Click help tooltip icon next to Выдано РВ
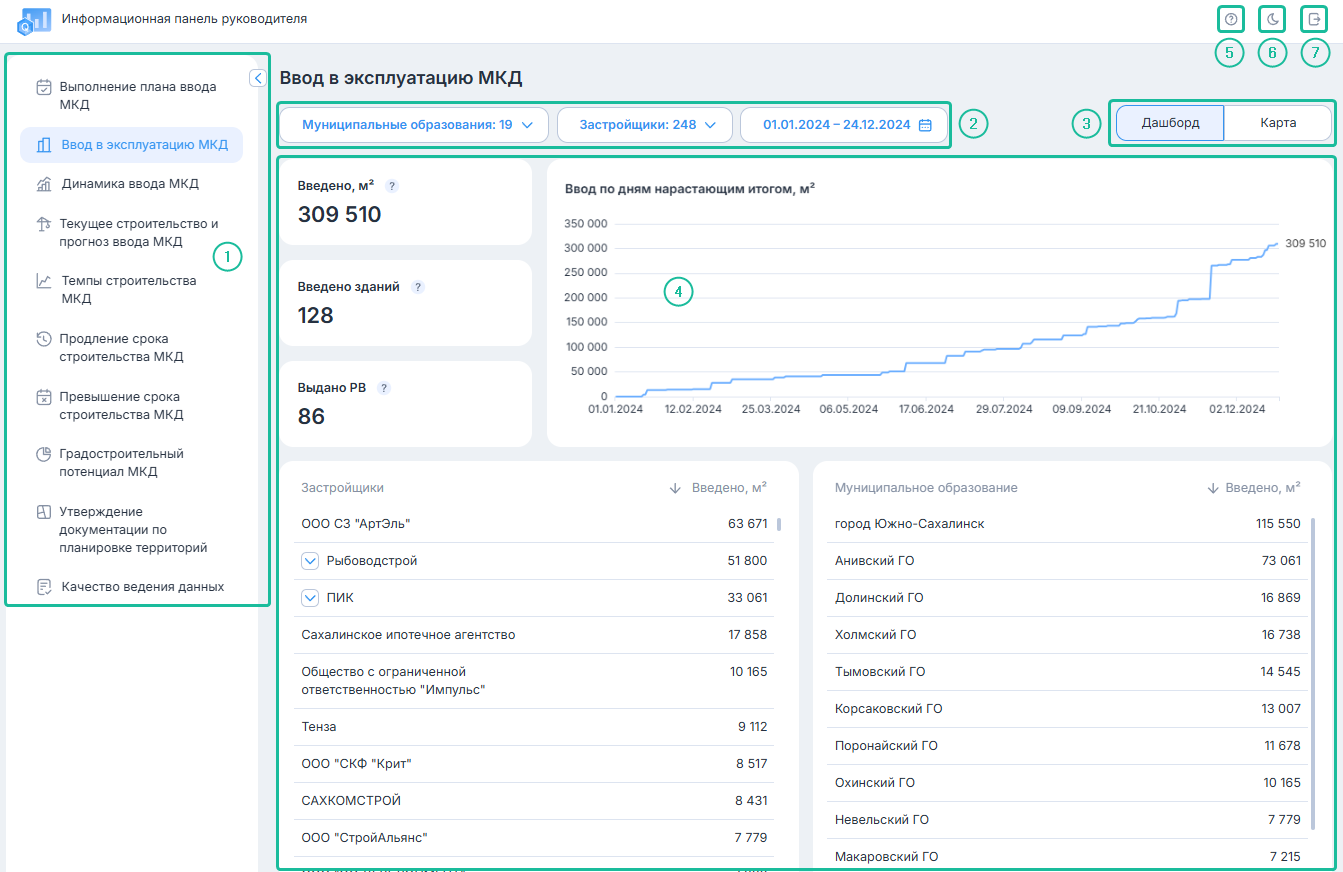 pyautogui.click(x=384, y=388)
